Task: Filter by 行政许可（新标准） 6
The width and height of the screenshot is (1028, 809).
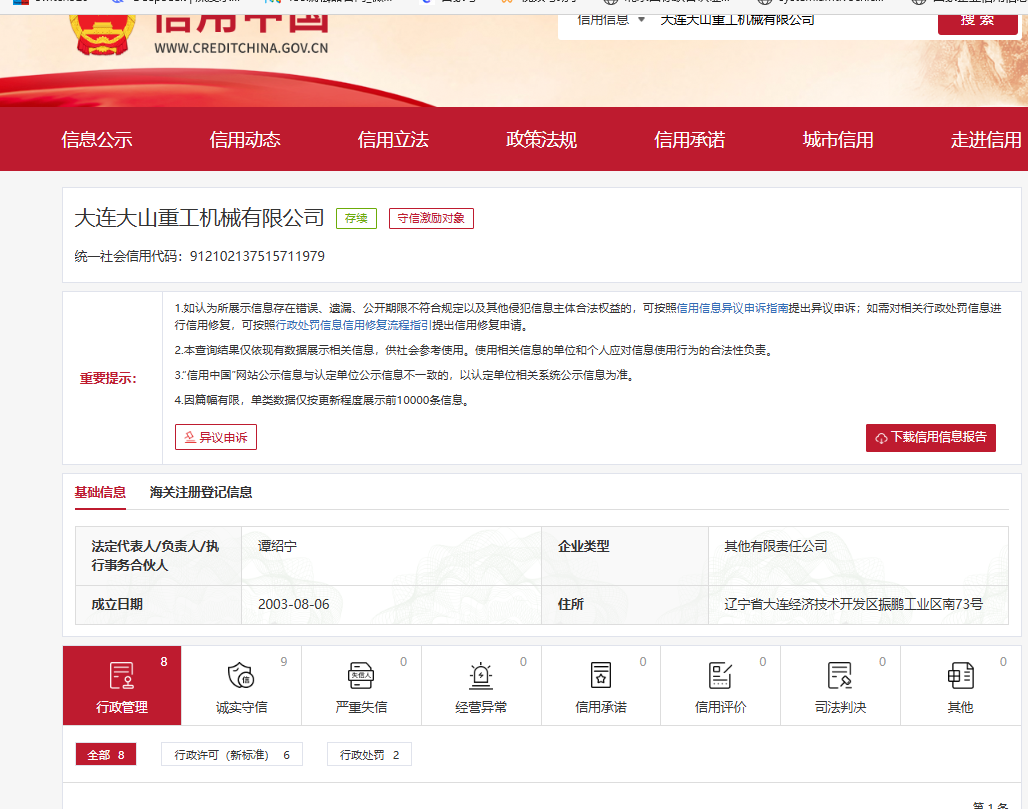Action: tap(232, 755)
